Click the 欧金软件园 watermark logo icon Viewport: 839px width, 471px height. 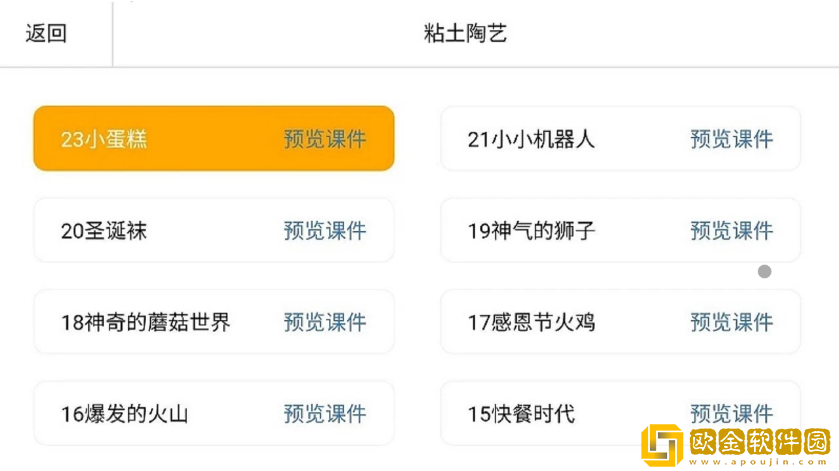(662, 445)
